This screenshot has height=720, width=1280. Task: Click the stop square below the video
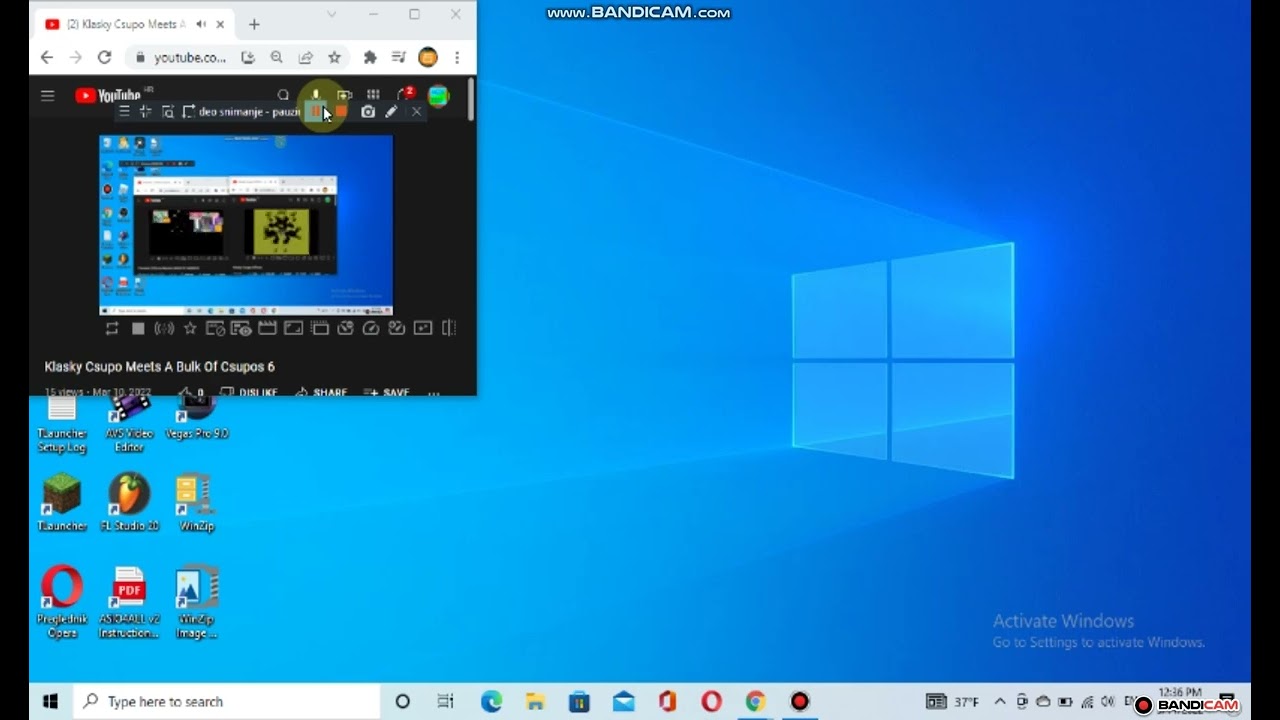[x=138, y=328]
